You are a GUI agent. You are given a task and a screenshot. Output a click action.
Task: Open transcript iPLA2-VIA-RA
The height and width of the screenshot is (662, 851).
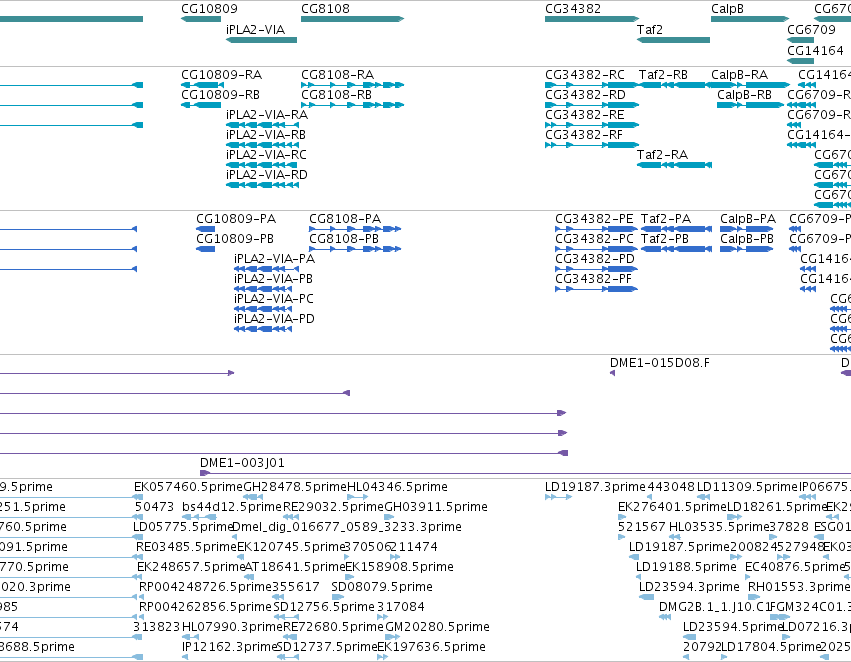point(262,125)
